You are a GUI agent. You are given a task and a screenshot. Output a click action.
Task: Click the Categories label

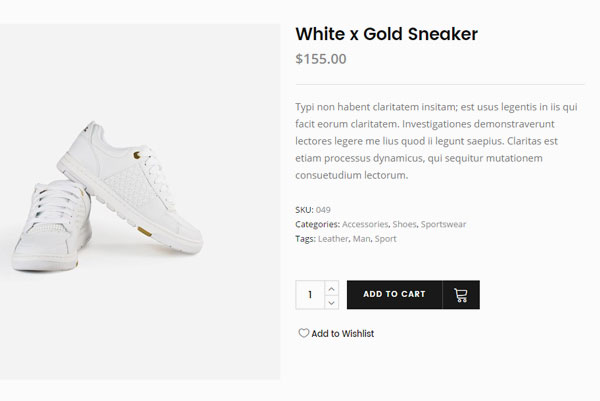(317, 225)
